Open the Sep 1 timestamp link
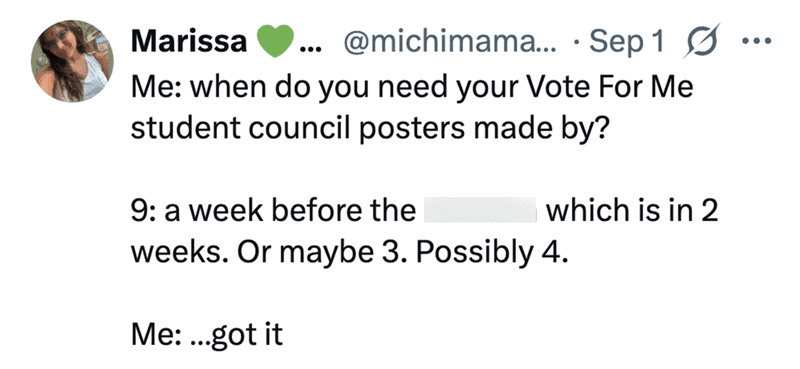 627,41
